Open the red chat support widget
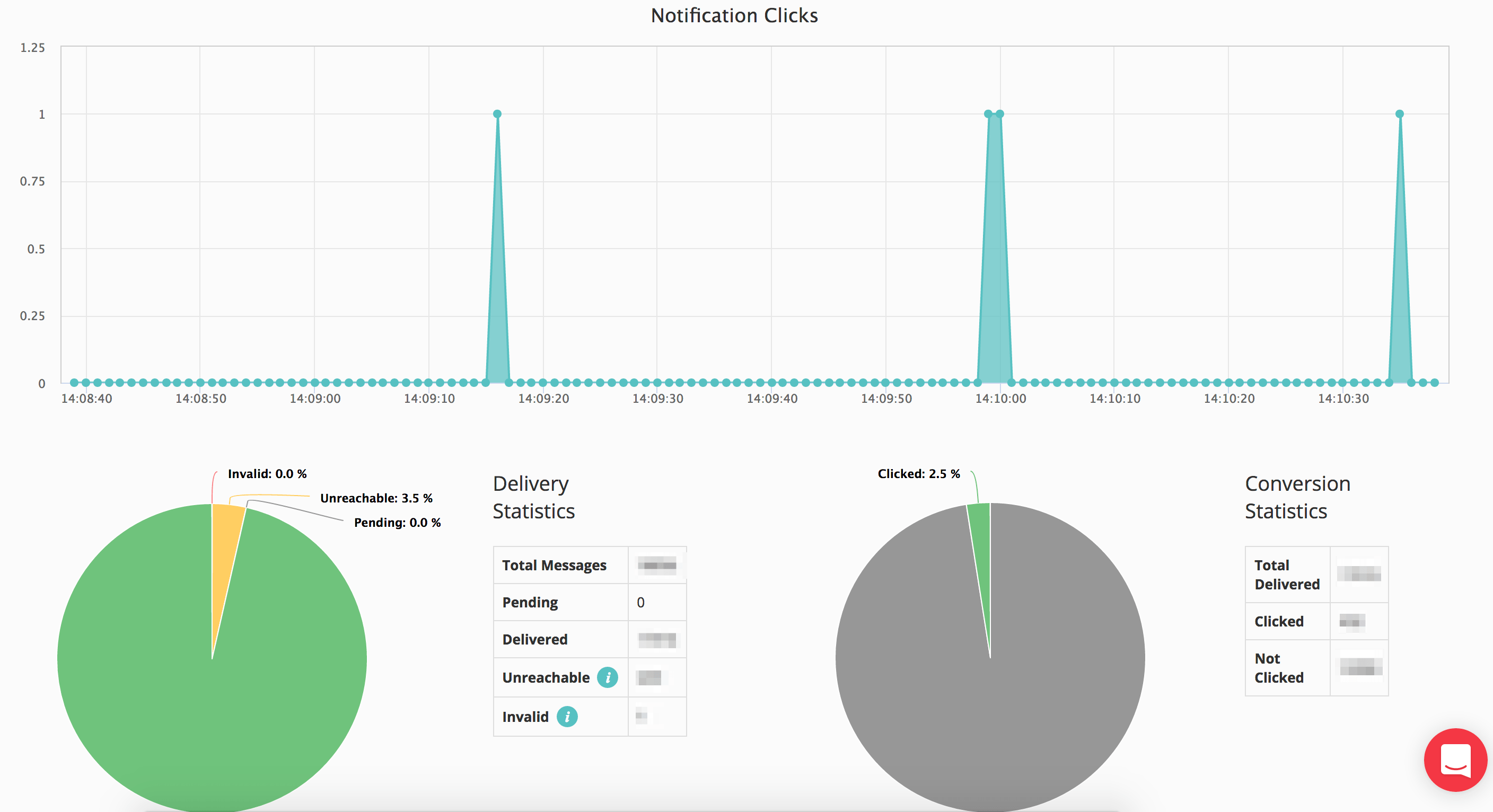Screen dimensions: 1493x812 coord(1455,759)
